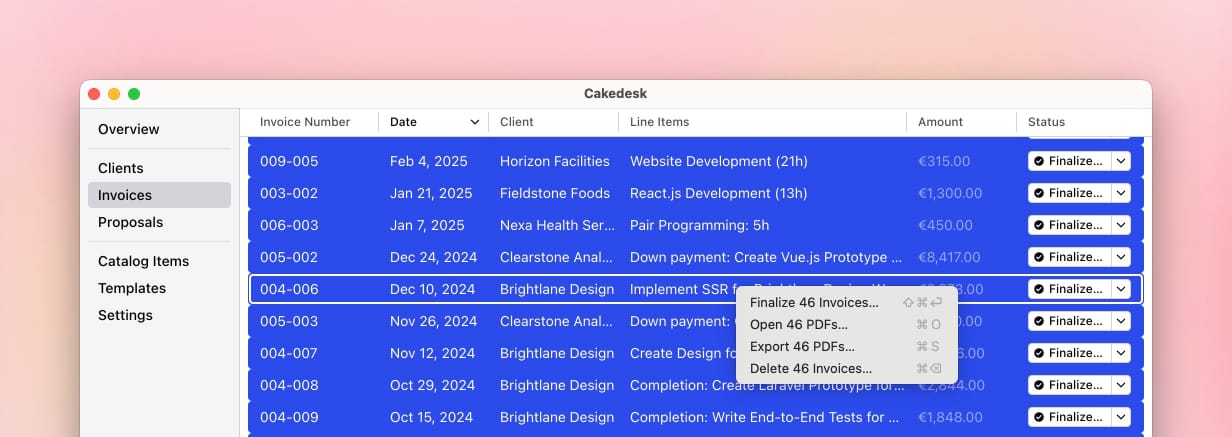Click the €315.00 amount cell
Viewport: 1232px width, 437px height.
coord(944,161)
